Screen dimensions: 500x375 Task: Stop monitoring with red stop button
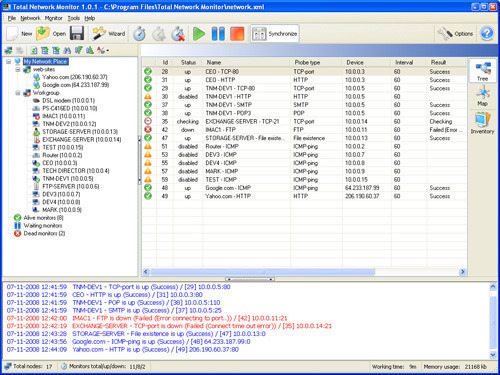pos(237,34)
